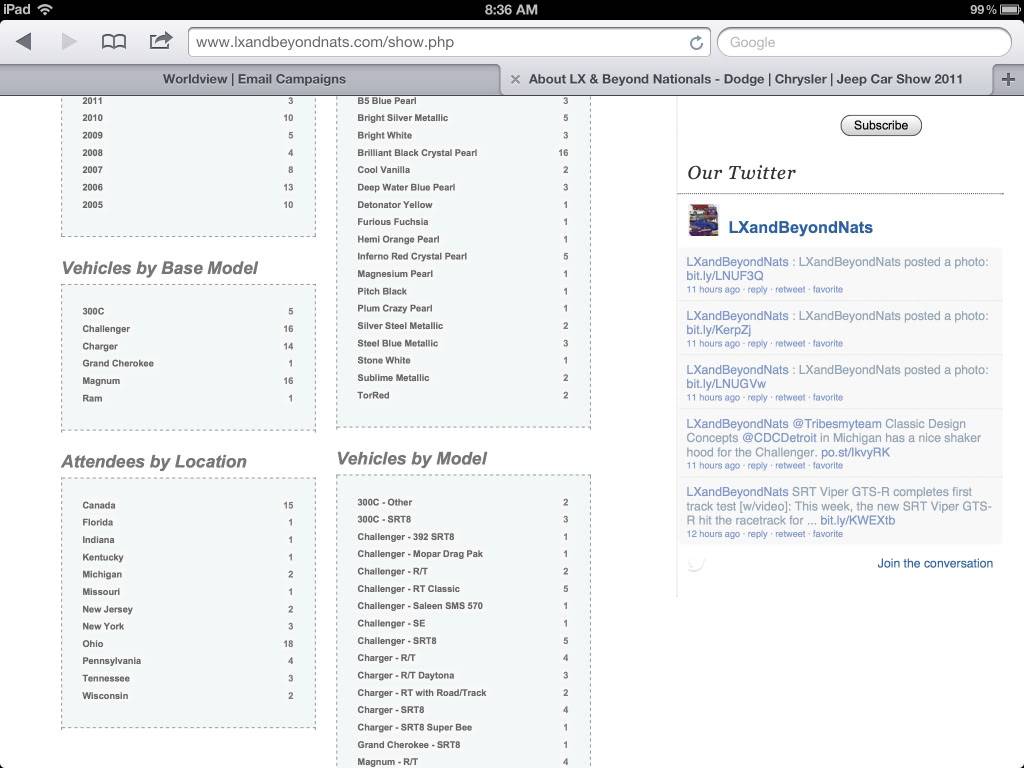Open the @Tribesmyteam mention
Screen dimensions: 1024x768
(837, 424)
